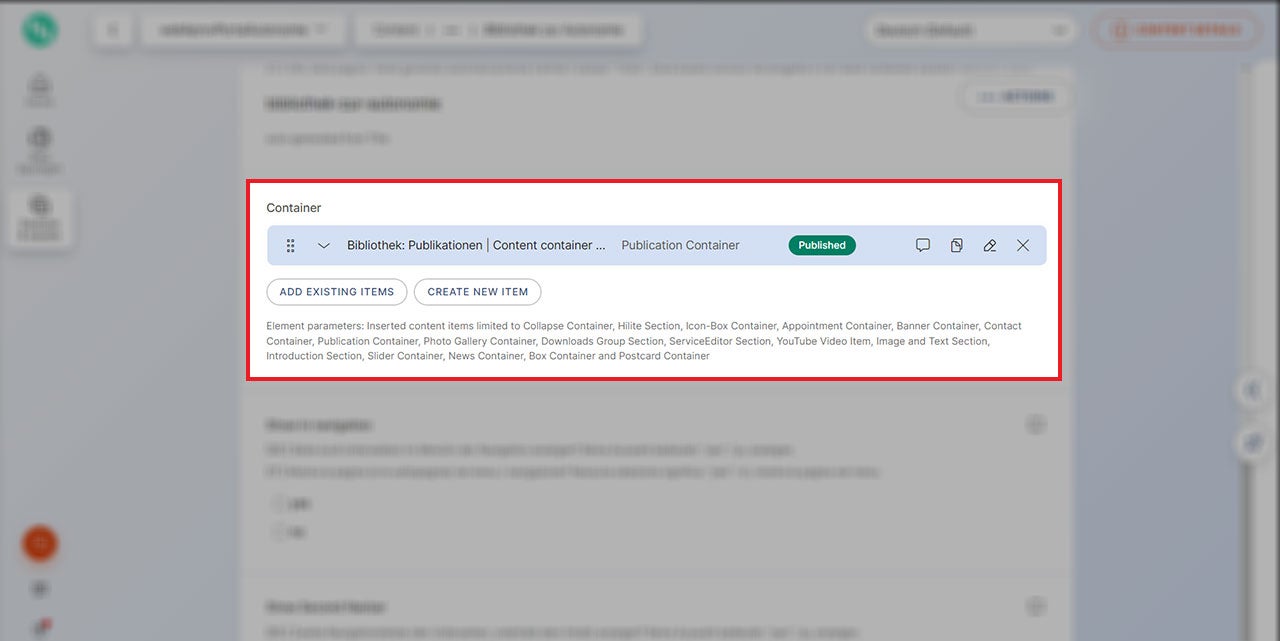Open the account dropdown in the top bar
The image size is (1280, 641).
(968, 30)
